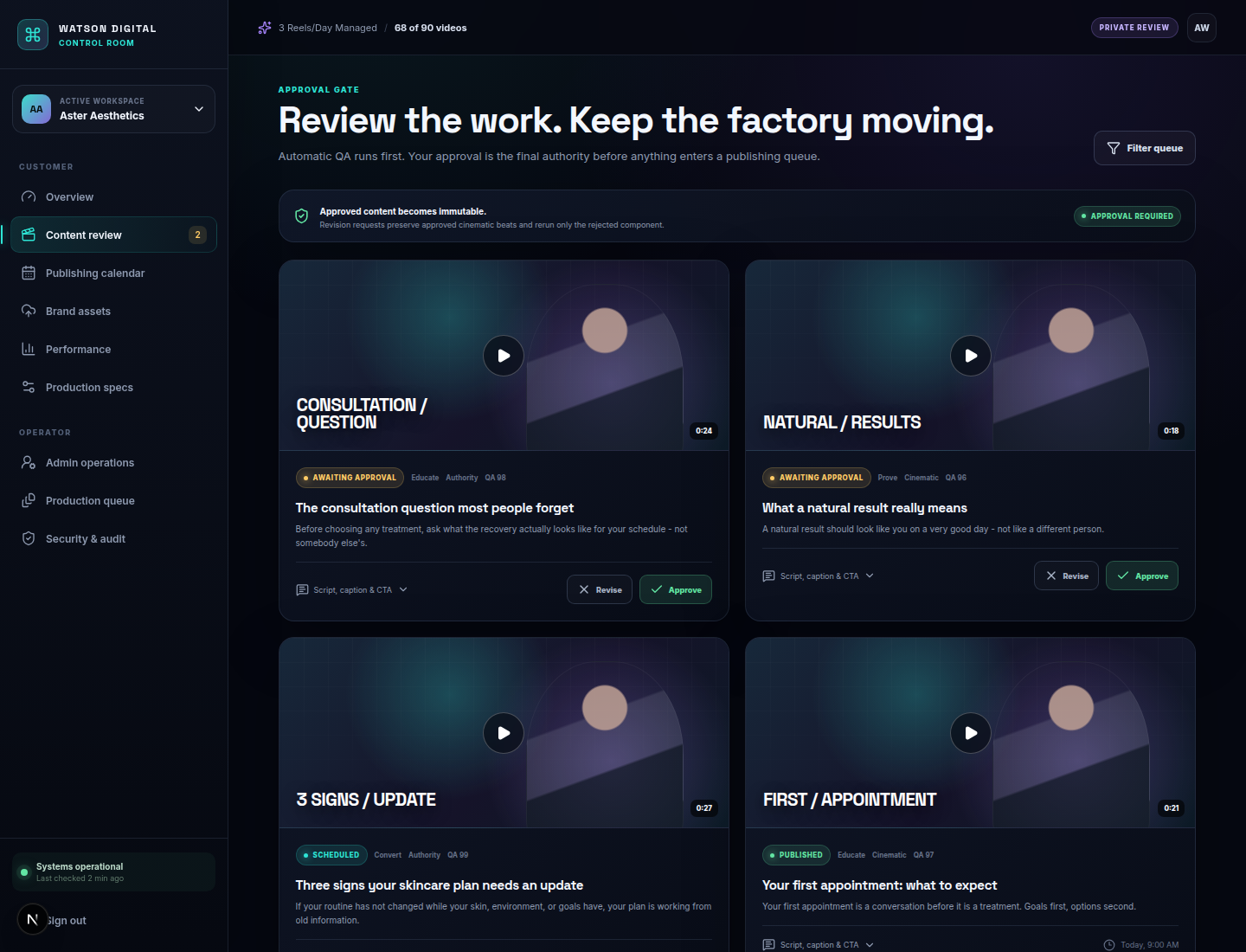Click the Scheduled status tag
The height and width of the screenshot is (952, 1246).
click(331, 855)
